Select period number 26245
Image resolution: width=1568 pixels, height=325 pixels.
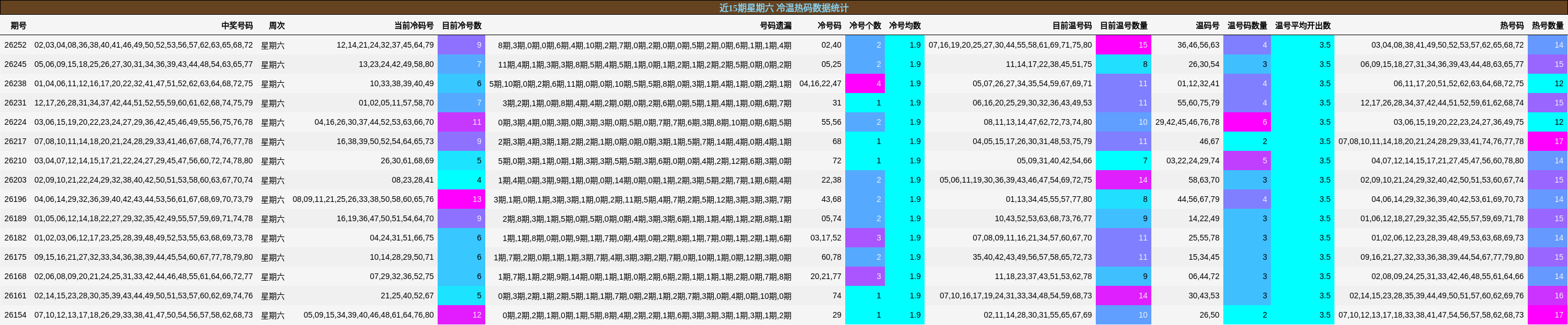point(15,64)
